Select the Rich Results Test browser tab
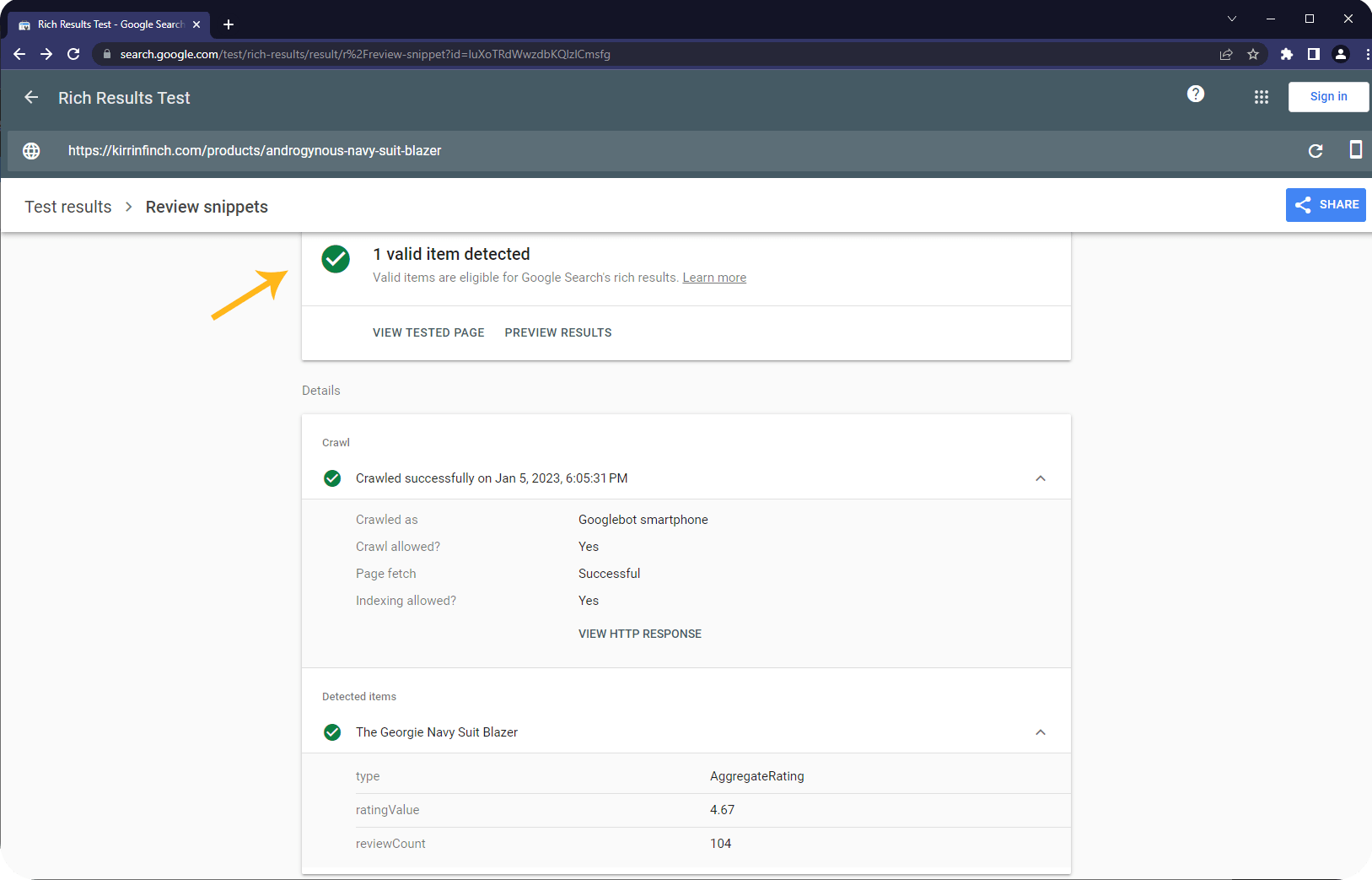Image resolution: width=1372 pixels, height=880 pixels. (x=110, y=24)
